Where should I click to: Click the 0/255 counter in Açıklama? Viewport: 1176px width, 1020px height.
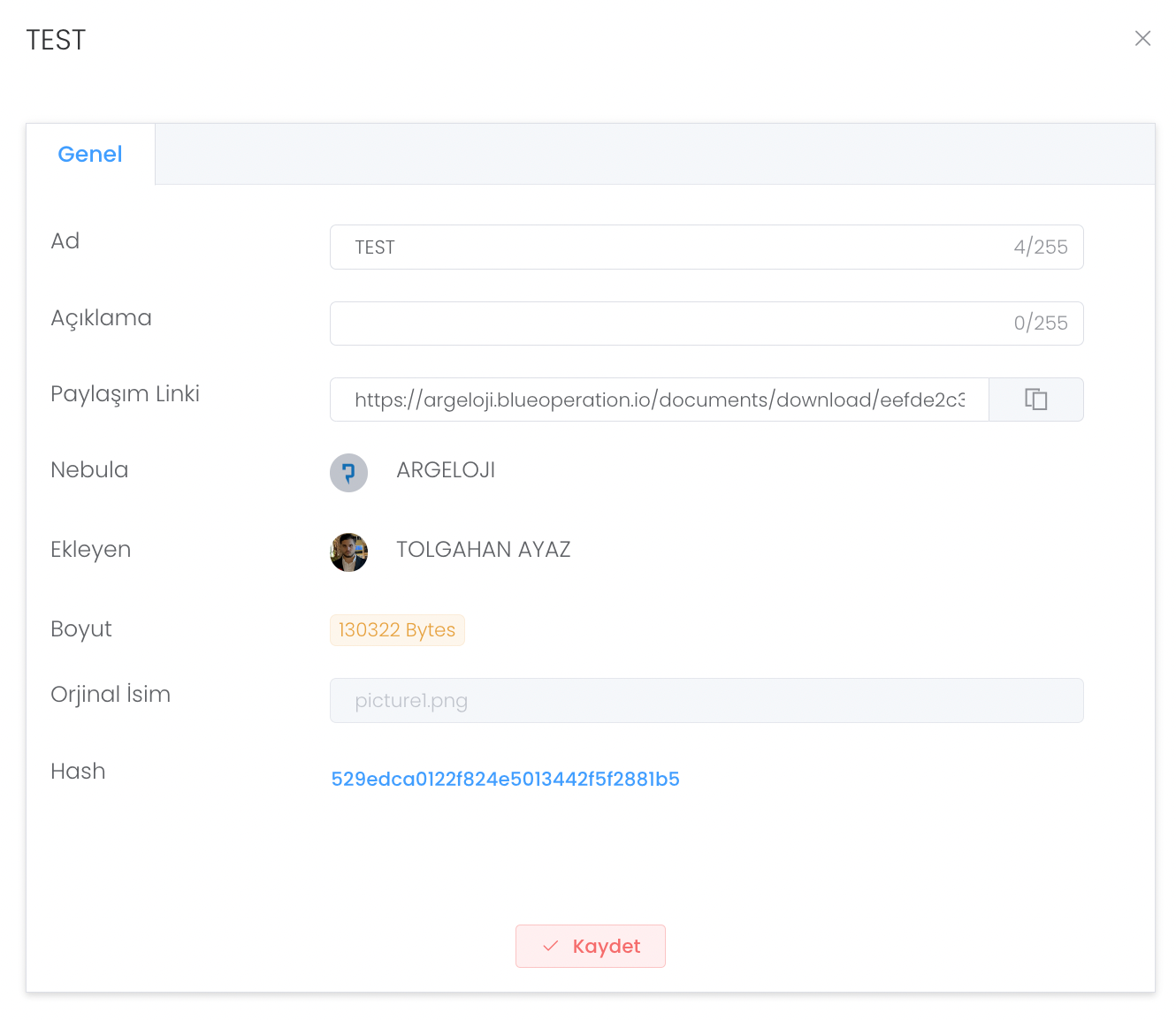click(x=1040, y=324)
